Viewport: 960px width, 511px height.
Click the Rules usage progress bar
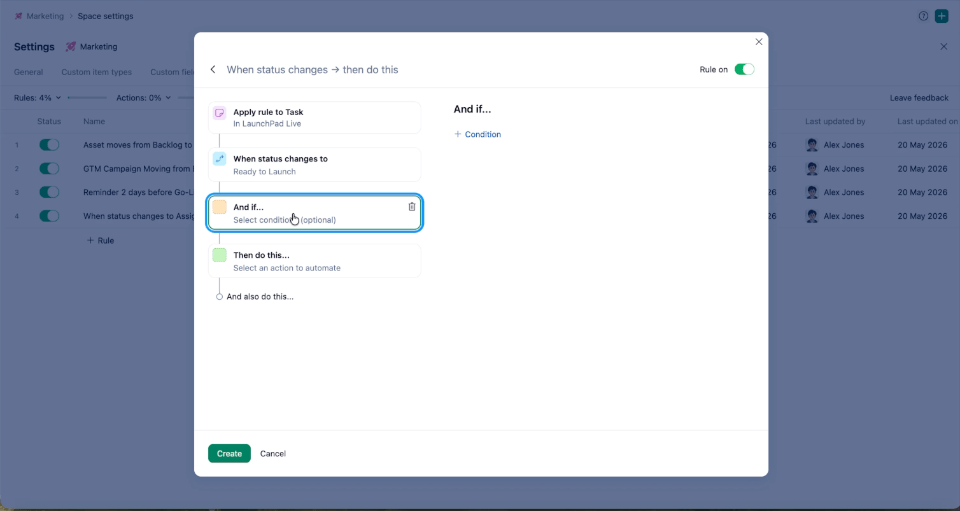(x=87, y=98)
